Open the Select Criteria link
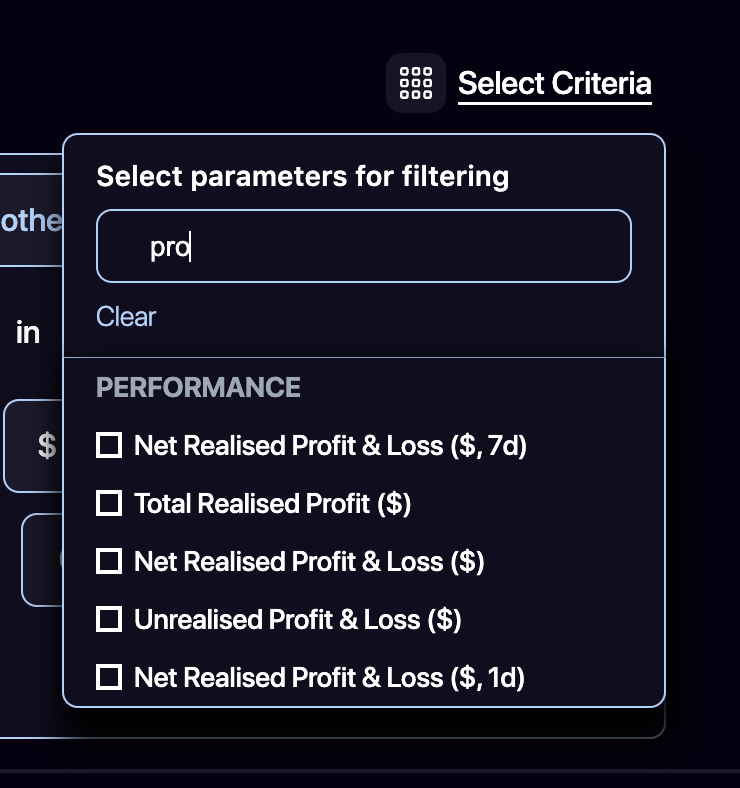The width and height of the screenshot is (740, 788). click(x=554, y=83)
